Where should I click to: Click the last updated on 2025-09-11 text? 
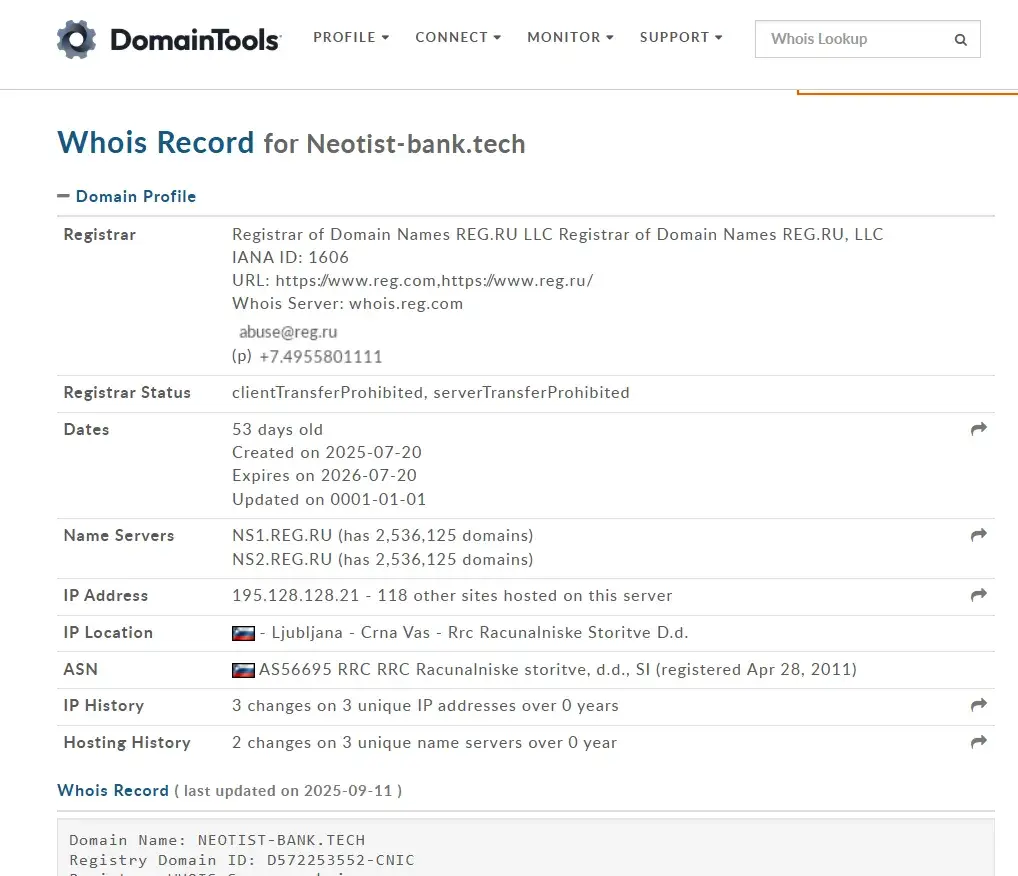coord(288,791)
